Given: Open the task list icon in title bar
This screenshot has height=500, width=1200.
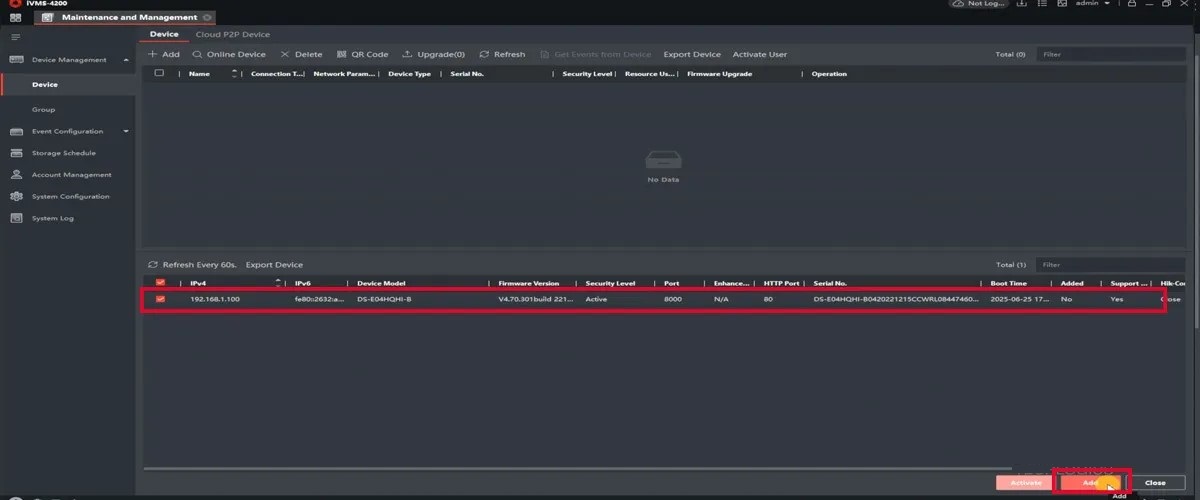Looking at the screenshot, I should pyautogui.click(x=1040, y=4).
